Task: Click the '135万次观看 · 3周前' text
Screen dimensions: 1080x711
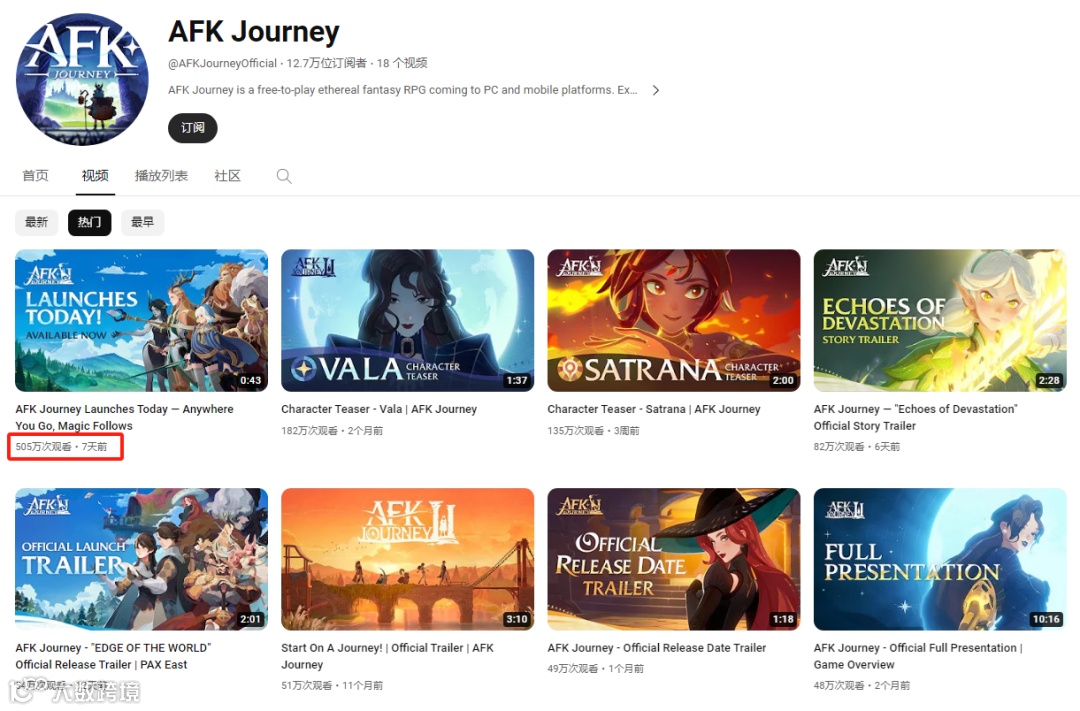Action: coord(593,431)
